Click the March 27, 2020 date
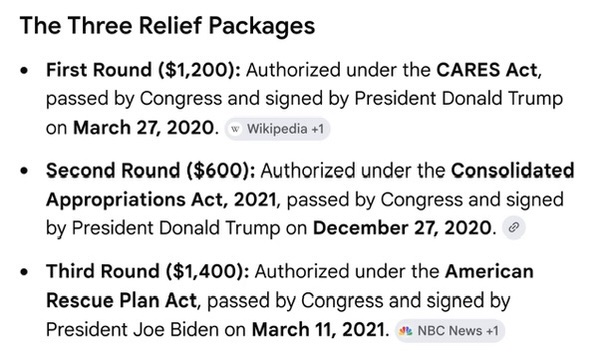The width and height of the screenshot is (606, 360). [143, 128]
